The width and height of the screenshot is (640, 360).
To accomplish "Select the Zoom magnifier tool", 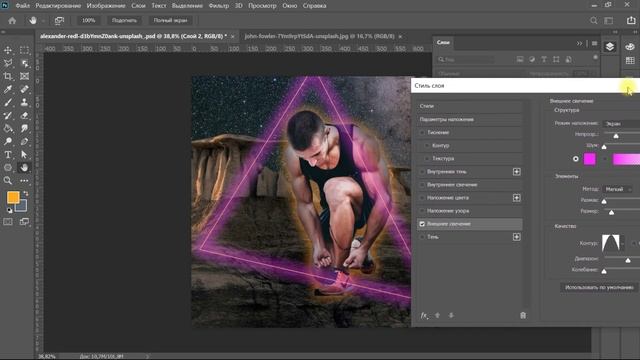I will coord(8,180).
